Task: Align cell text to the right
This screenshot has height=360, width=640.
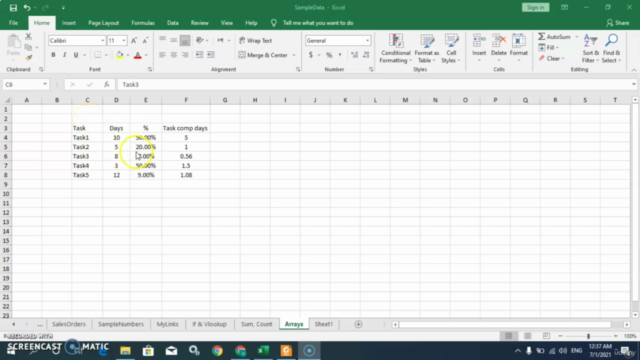Action: (x=185, y=55)
